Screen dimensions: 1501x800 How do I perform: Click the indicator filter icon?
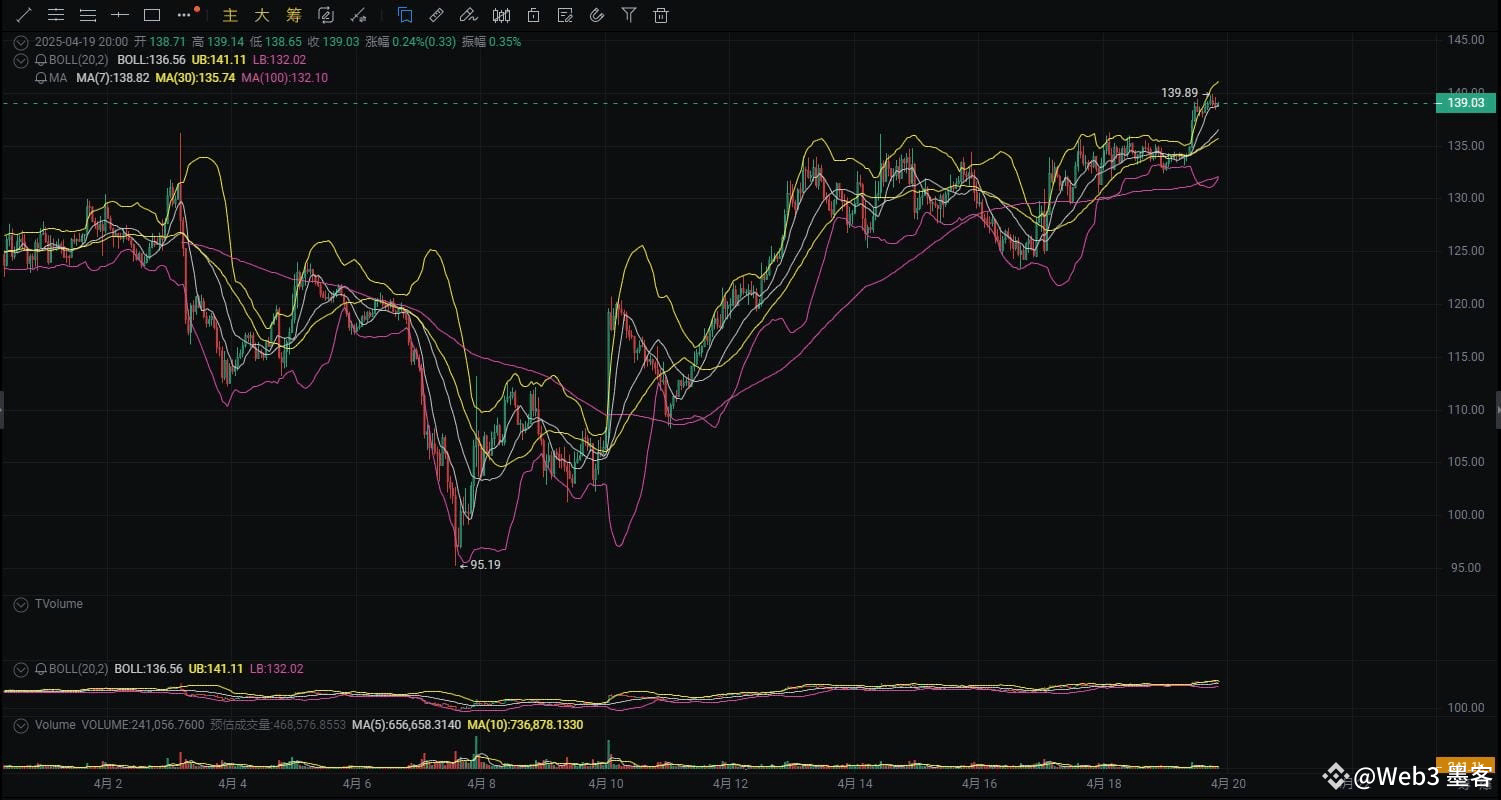pyautogui.click(x=629, y=15)
